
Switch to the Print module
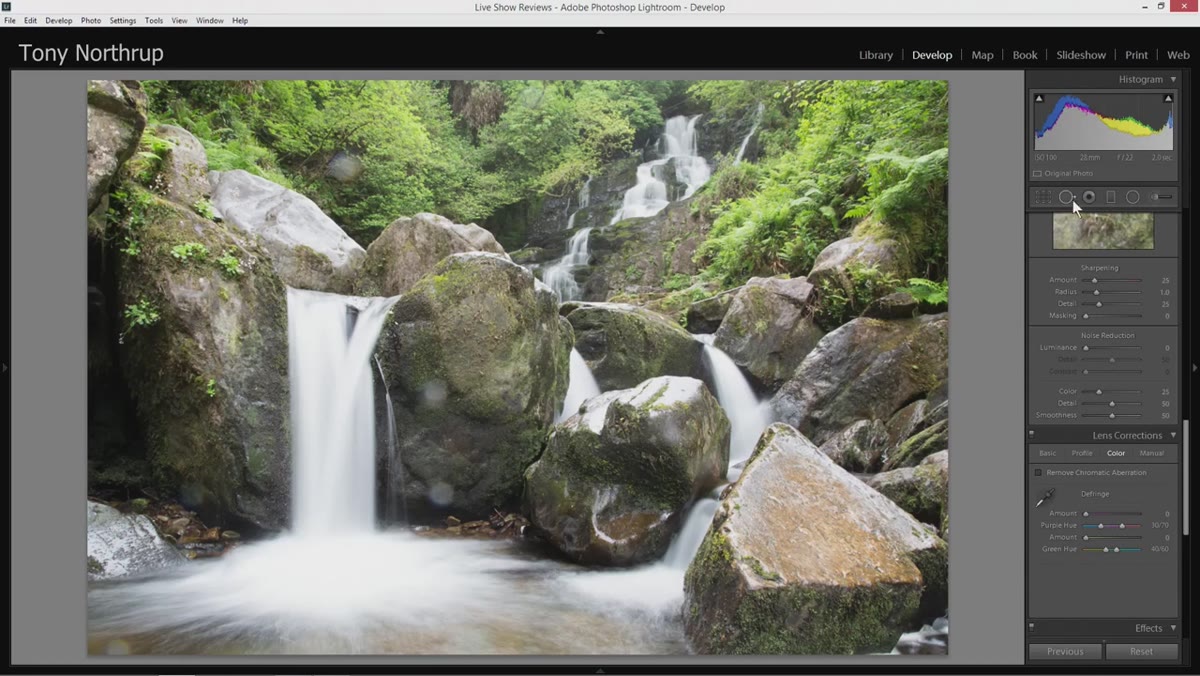pyautogui.click(x=1137, y=55)
